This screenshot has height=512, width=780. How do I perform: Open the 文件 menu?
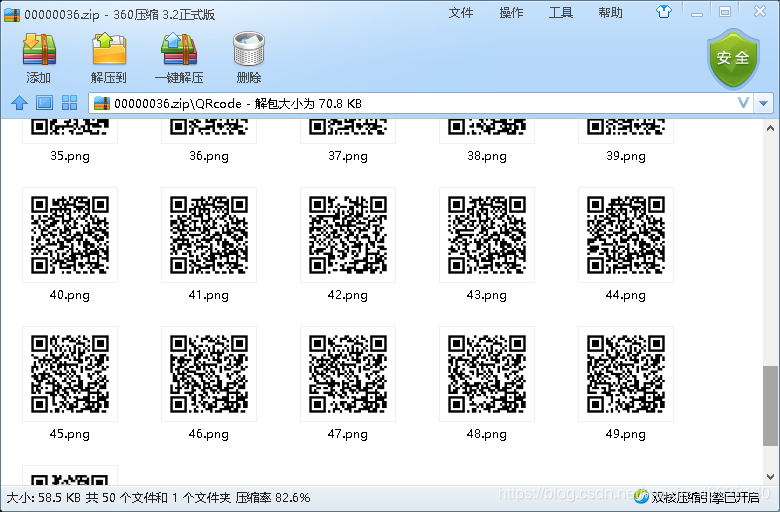[x=461, y=12]
